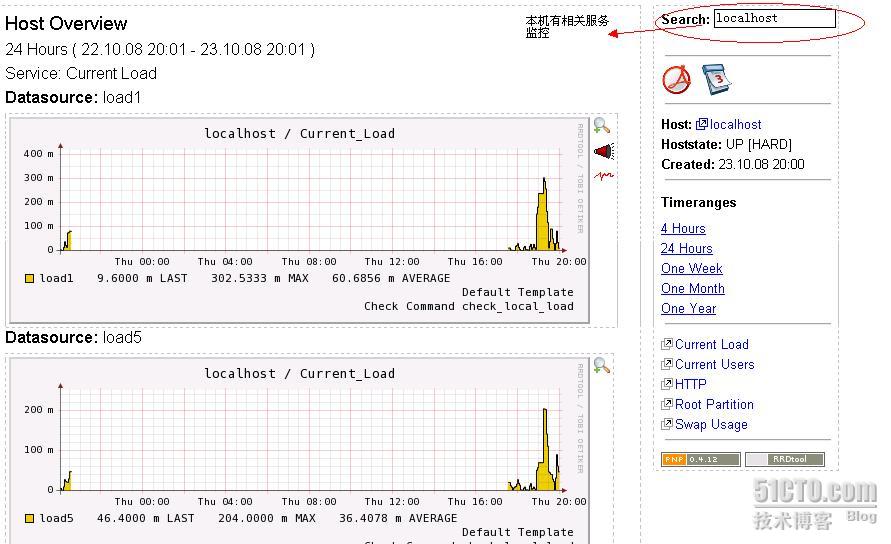Image resolution: width=891 pixels, height=544 pixels.
Task: Click the external link icon next to Host localhost
Action: 702,125
